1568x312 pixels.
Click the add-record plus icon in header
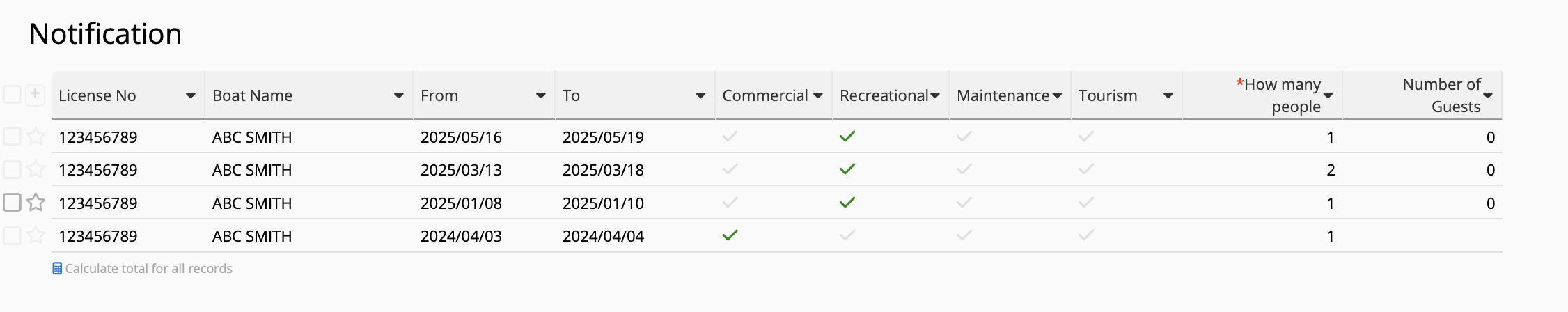click(x=35, y=94)
